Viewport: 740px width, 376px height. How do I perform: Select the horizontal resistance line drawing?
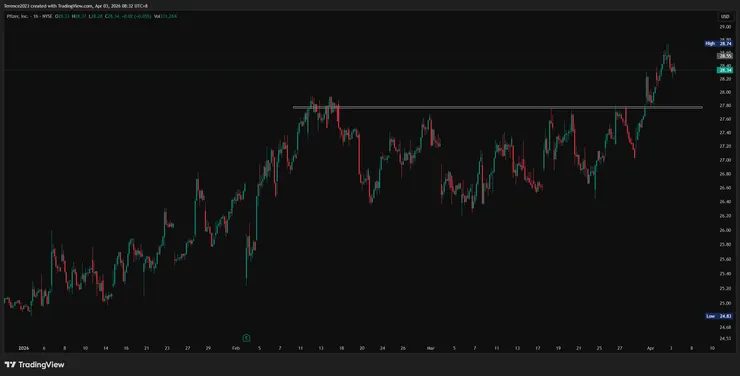tap(497, 108)
